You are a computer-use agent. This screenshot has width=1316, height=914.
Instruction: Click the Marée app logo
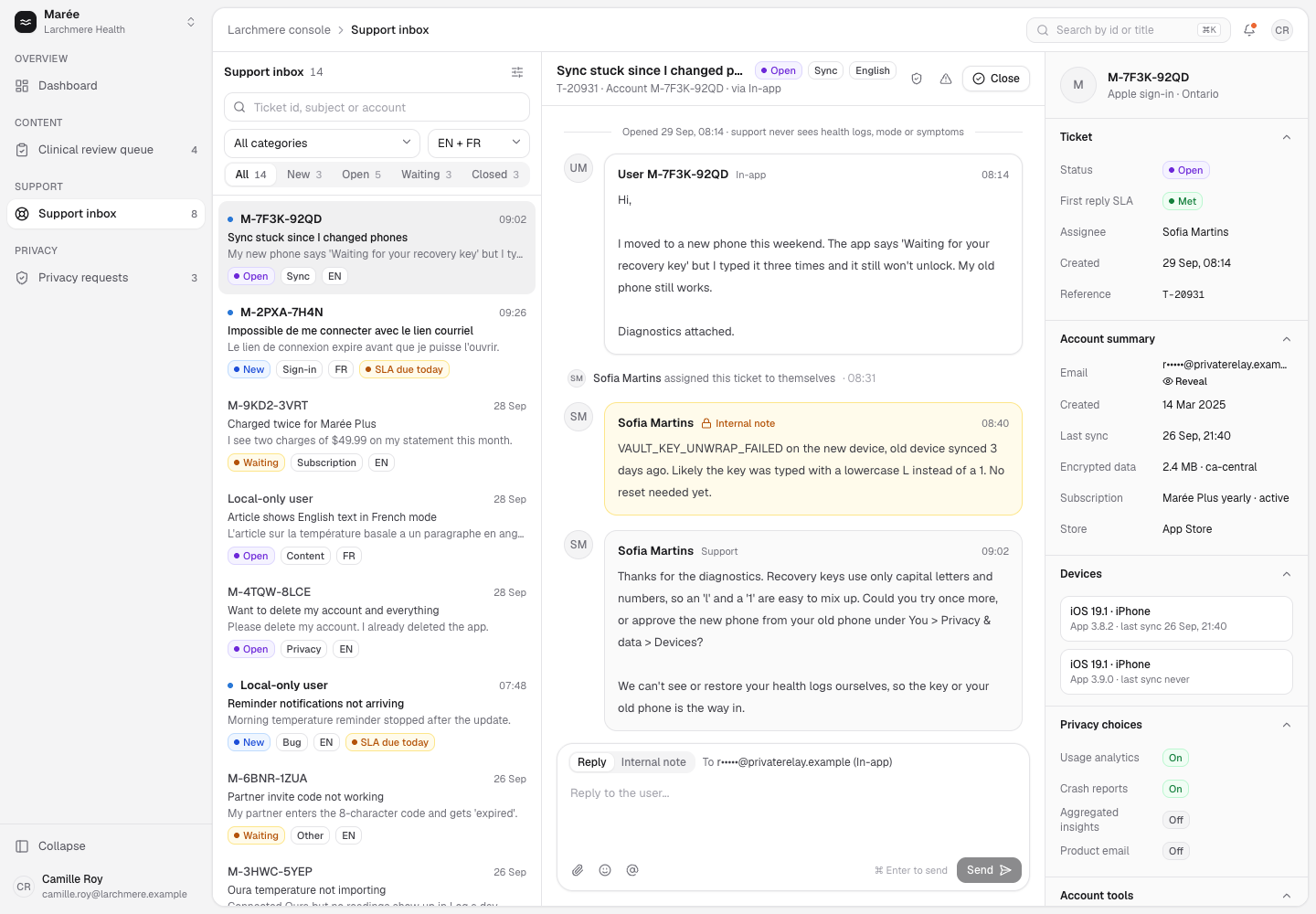[x=26, y=22]
